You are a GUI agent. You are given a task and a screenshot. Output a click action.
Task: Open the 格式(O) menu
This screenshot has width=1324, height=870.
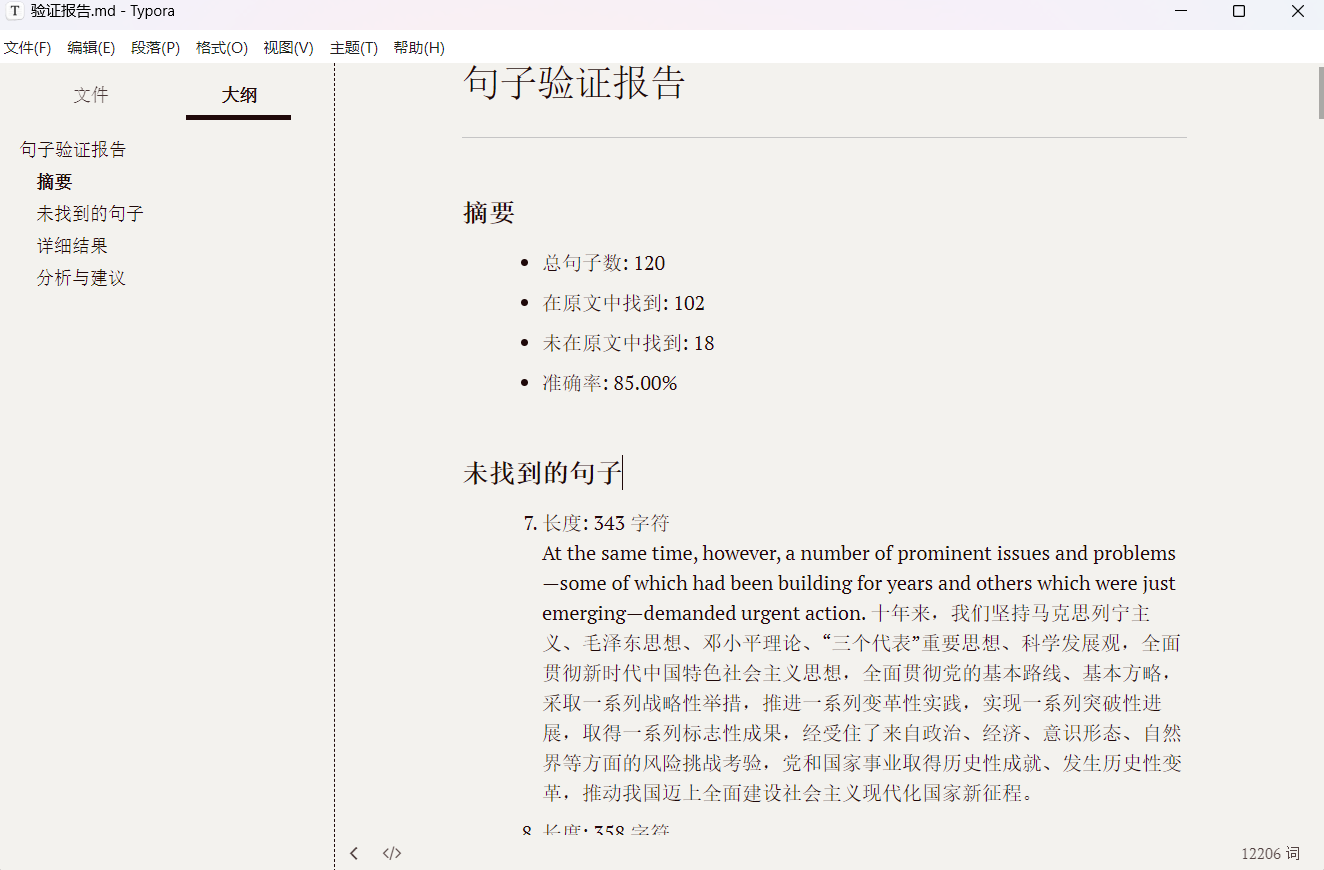click(221, 47)
